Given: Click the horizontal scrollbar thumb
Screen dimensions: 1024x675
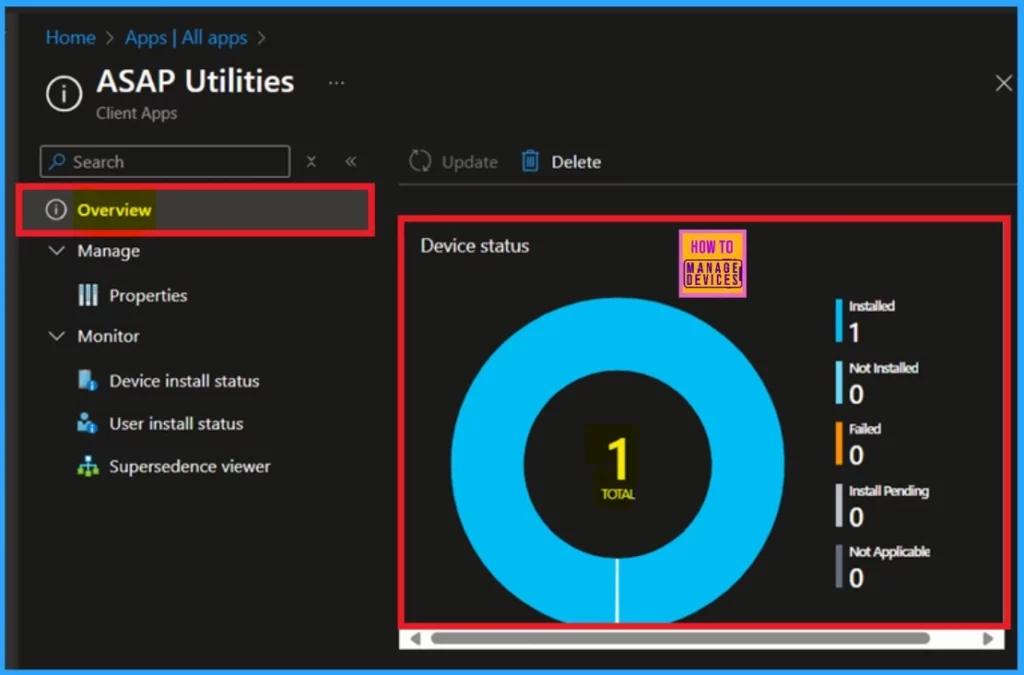Looking at the screenshot, I should point(680,638).
